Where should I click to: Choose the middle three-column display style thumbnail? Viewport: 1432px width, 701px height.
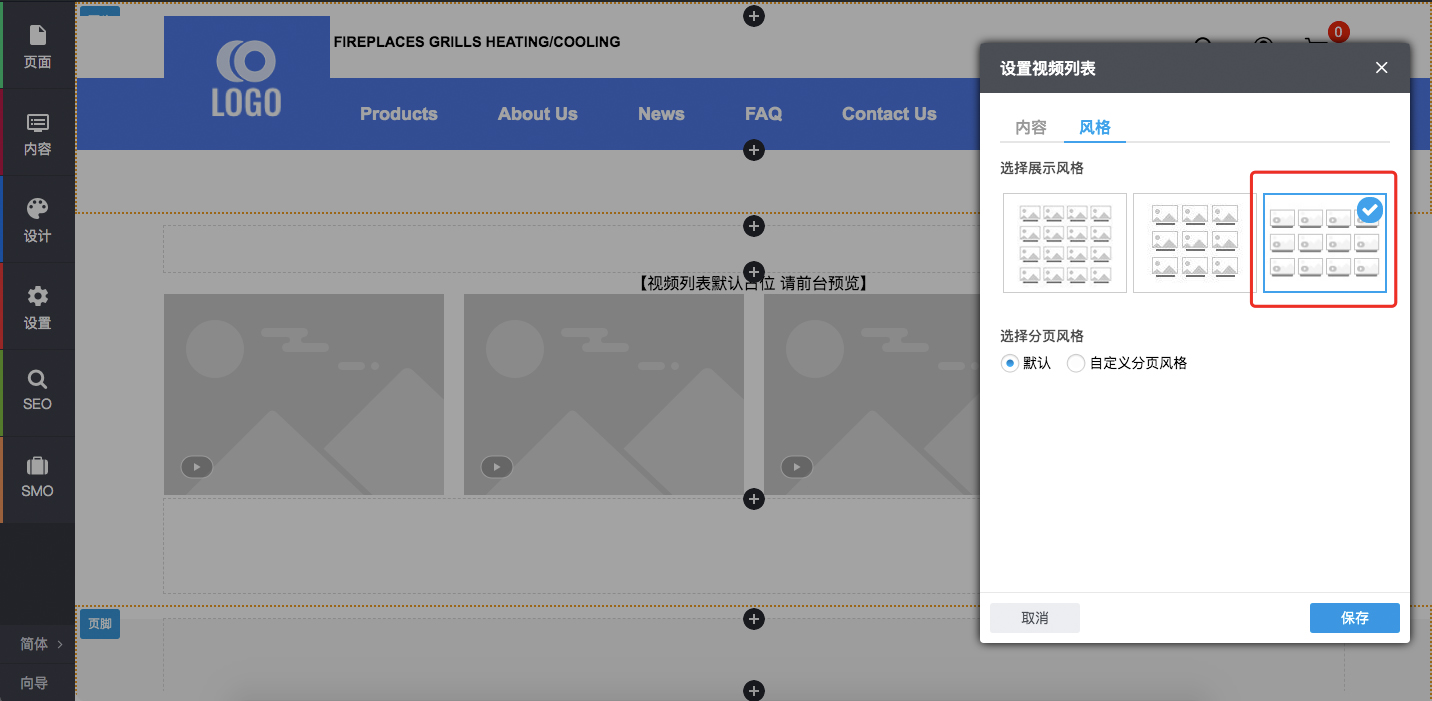pyautogui.click(x=1194, y=243)
